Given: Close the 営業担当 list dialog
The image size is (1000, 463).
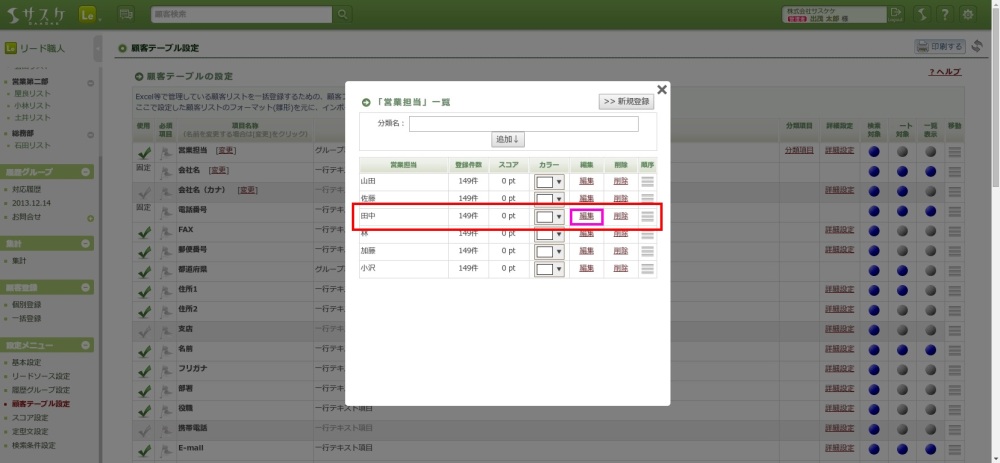Looking at the screenshot, I should pyautogui.click(x=661, y=89).
